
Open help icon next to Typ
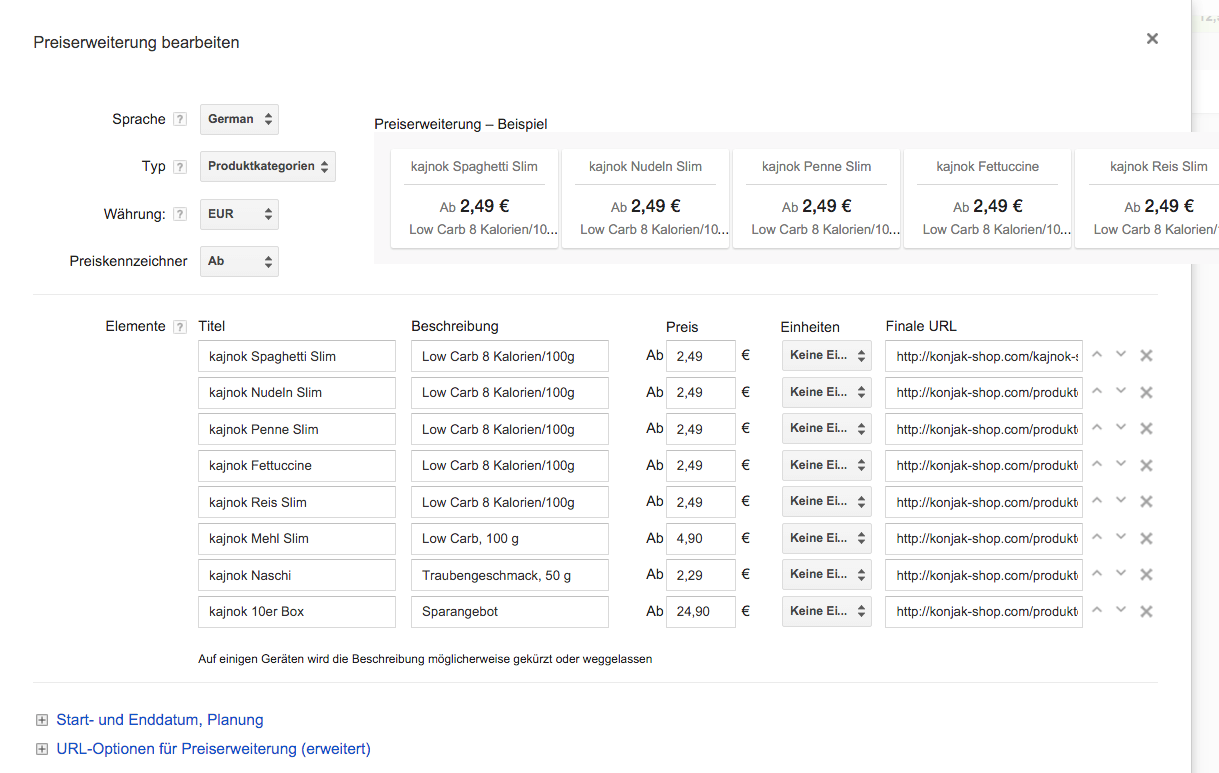click(x=180, y=167)
